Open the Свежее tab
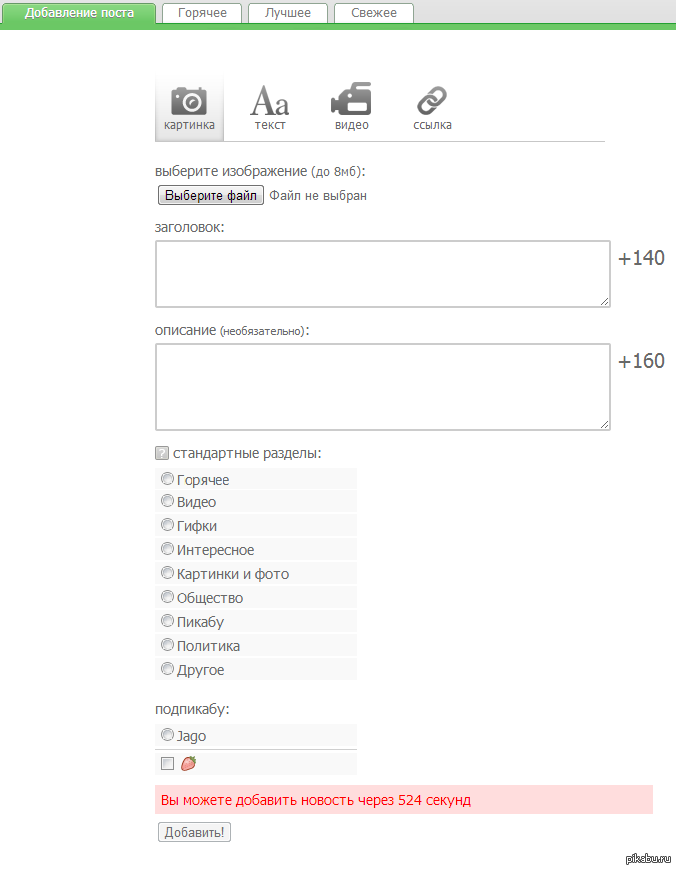Screen dimensions: 676x870 pos(373,13)
